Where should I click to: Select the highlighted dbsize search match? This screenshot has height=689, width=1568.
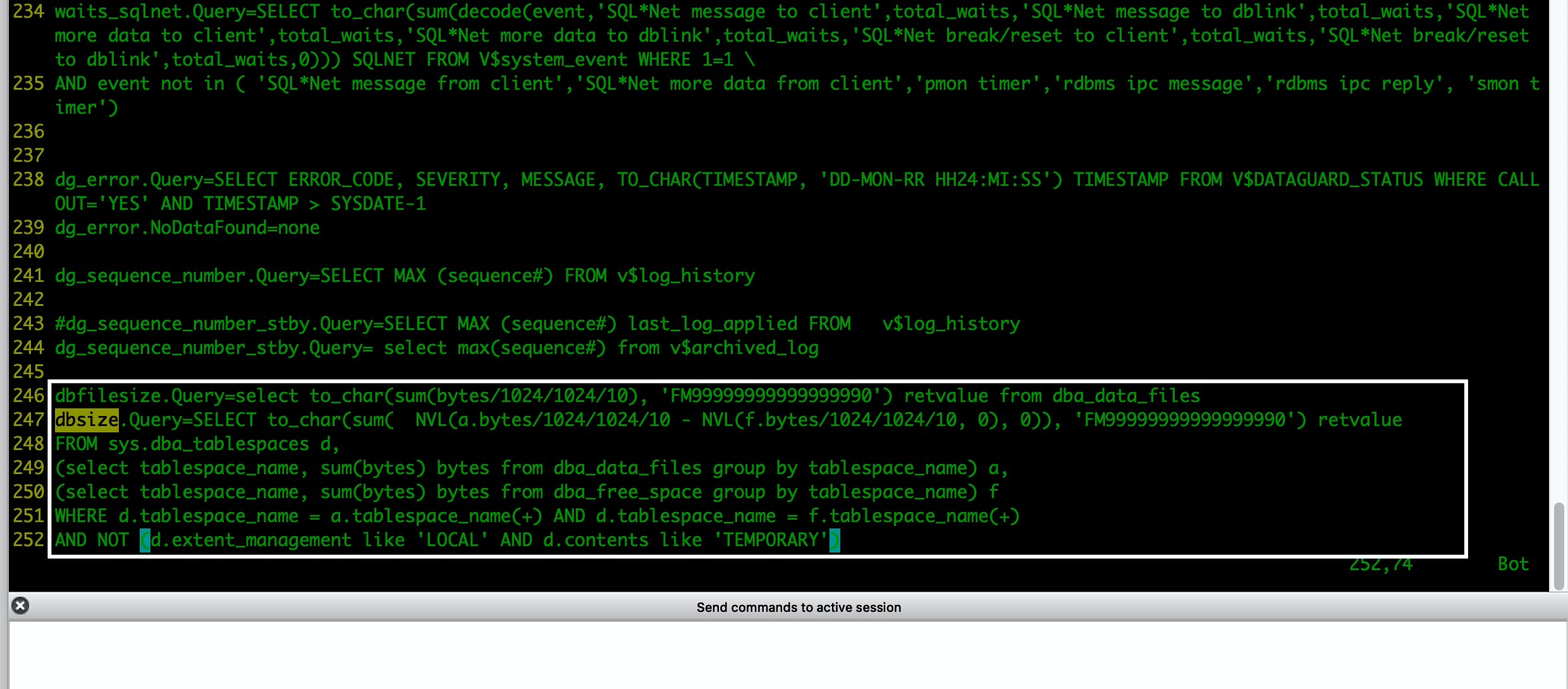[85, 419]
